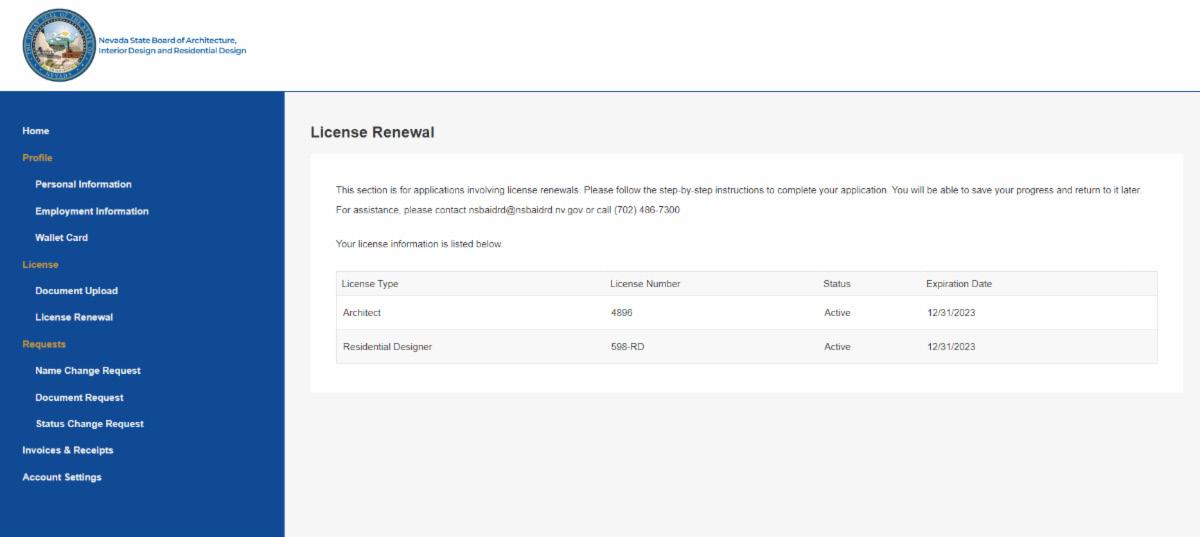Open Name Change Request
This screenshot has width=1200, height=537.
[x=88, y=371]
